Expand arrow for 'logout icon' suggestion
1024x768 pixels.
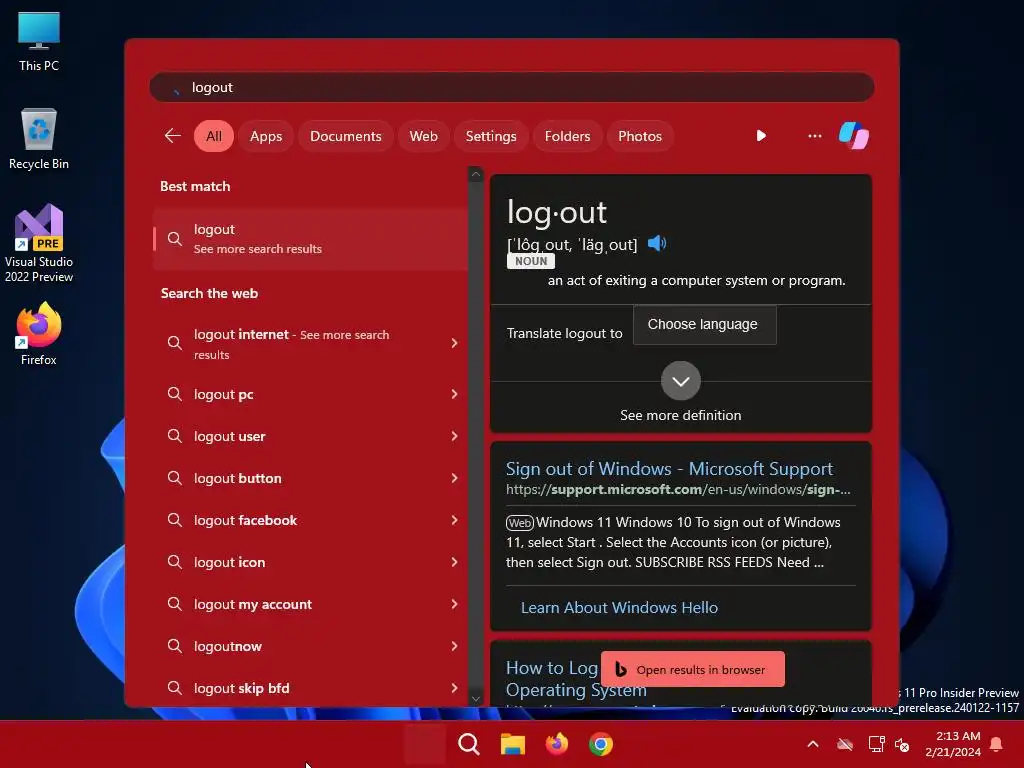coord(454,562)
